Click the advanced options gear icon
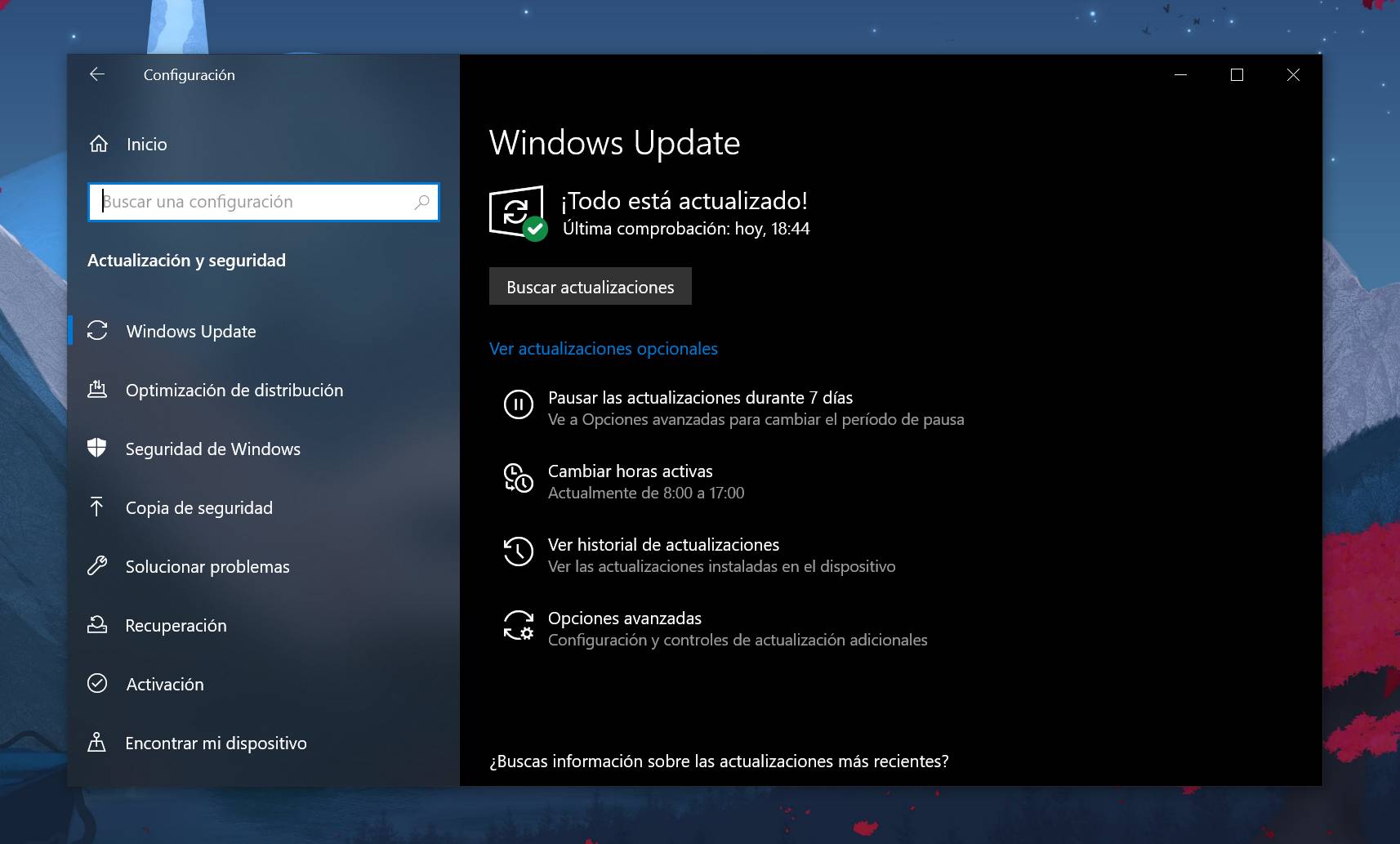 pos(519,625)
